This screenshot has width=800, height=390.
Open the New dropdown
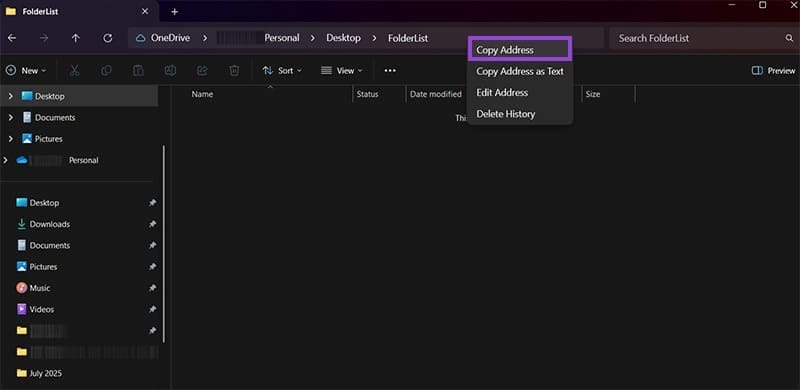tap(26, 70)
